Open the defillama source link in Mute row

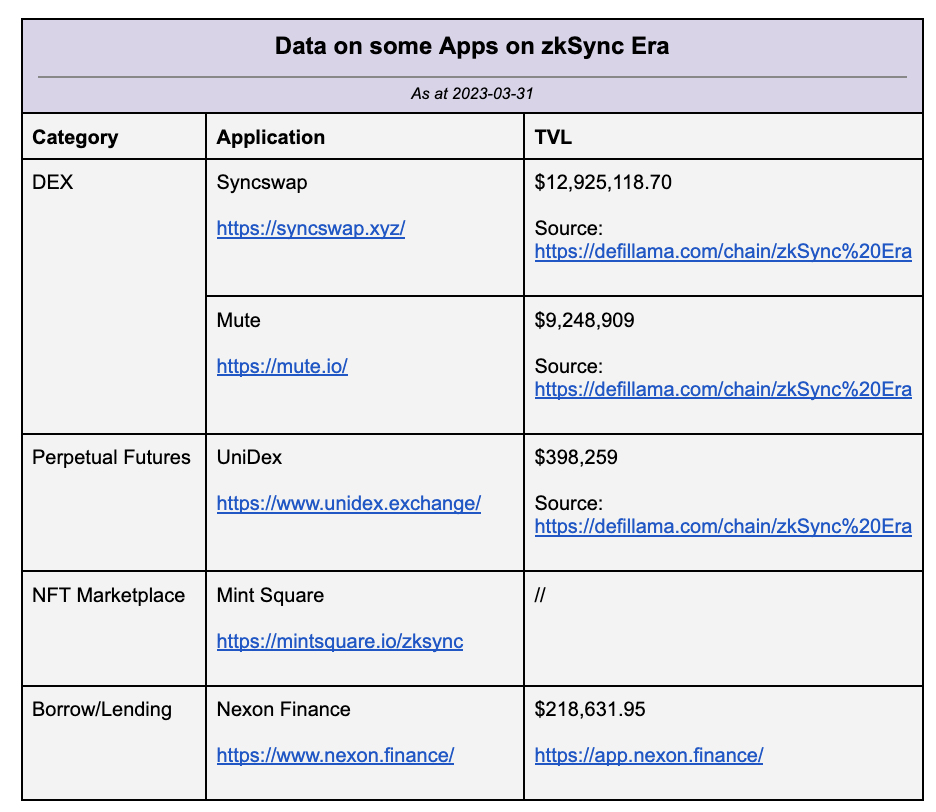(x=723, y=389)
